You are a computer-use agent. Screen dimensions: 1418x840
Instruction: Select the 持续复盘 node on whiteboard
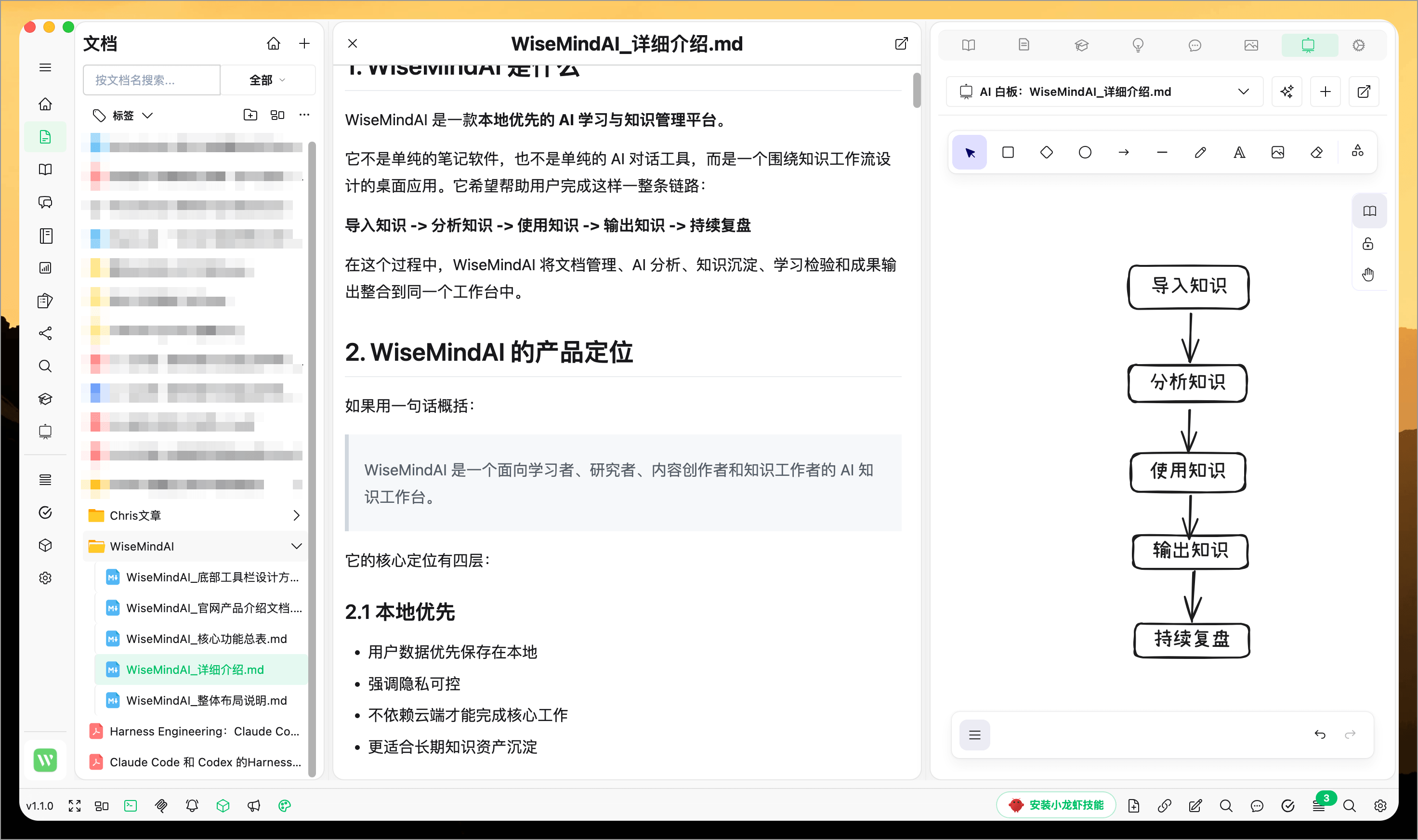(1192, 640)
